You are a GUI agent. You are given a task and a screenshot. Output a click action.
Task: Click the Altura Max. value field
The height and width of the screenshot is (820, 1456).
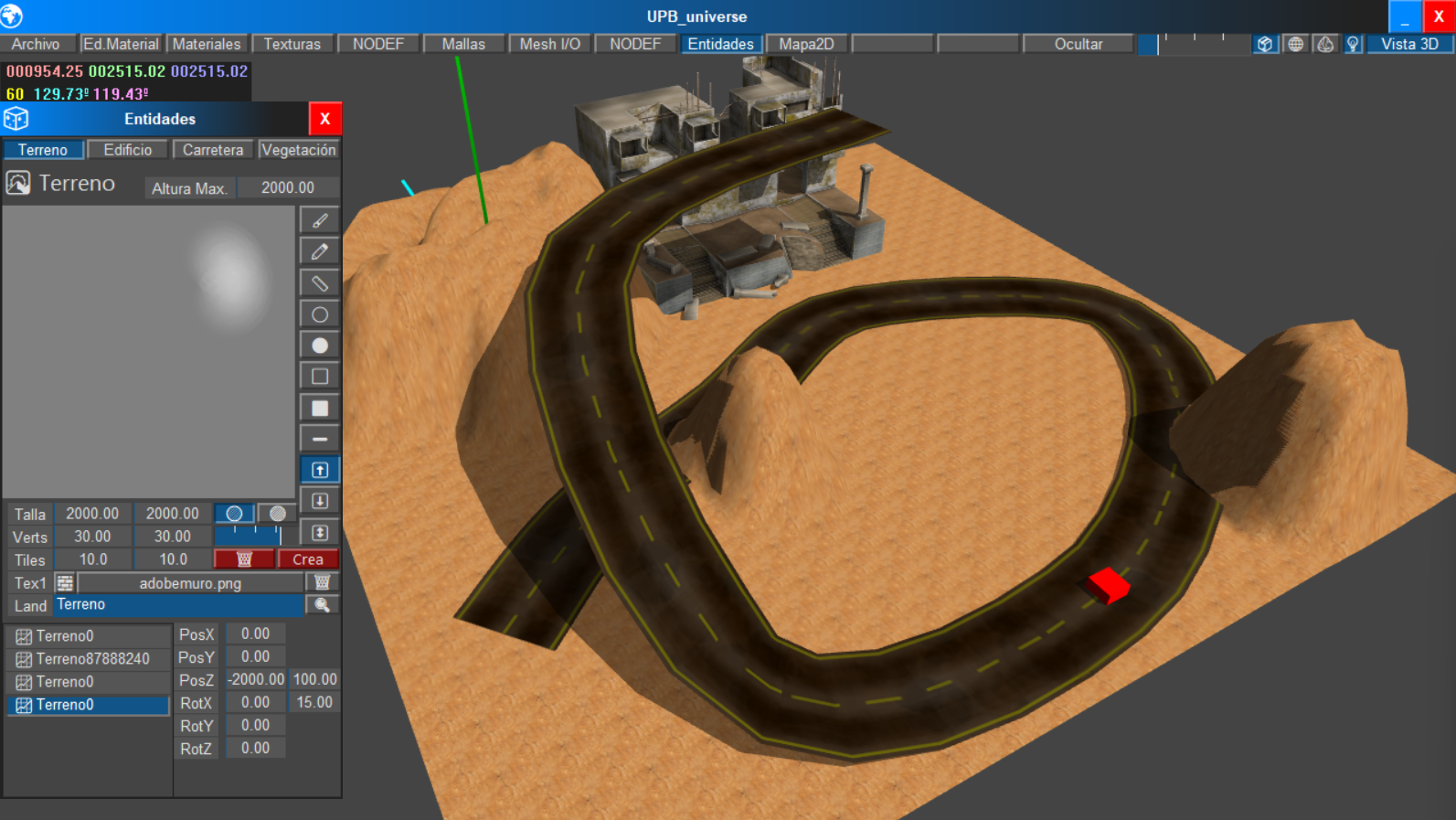tap(288, 188)
